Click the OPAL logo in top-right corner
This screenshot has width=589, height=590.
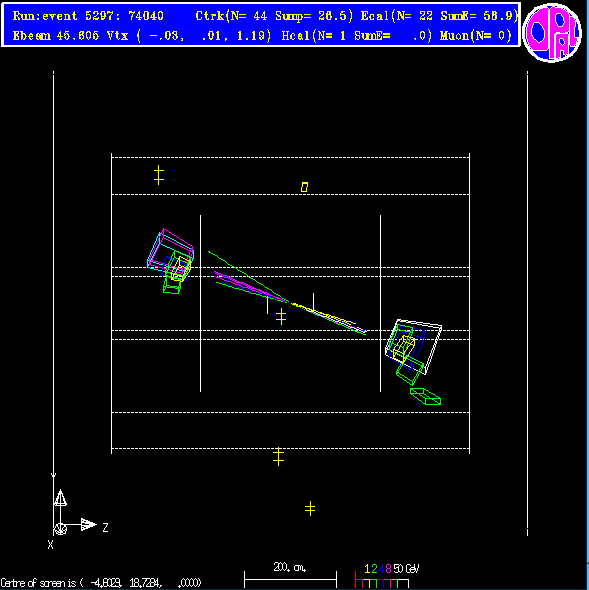point(552,32)
